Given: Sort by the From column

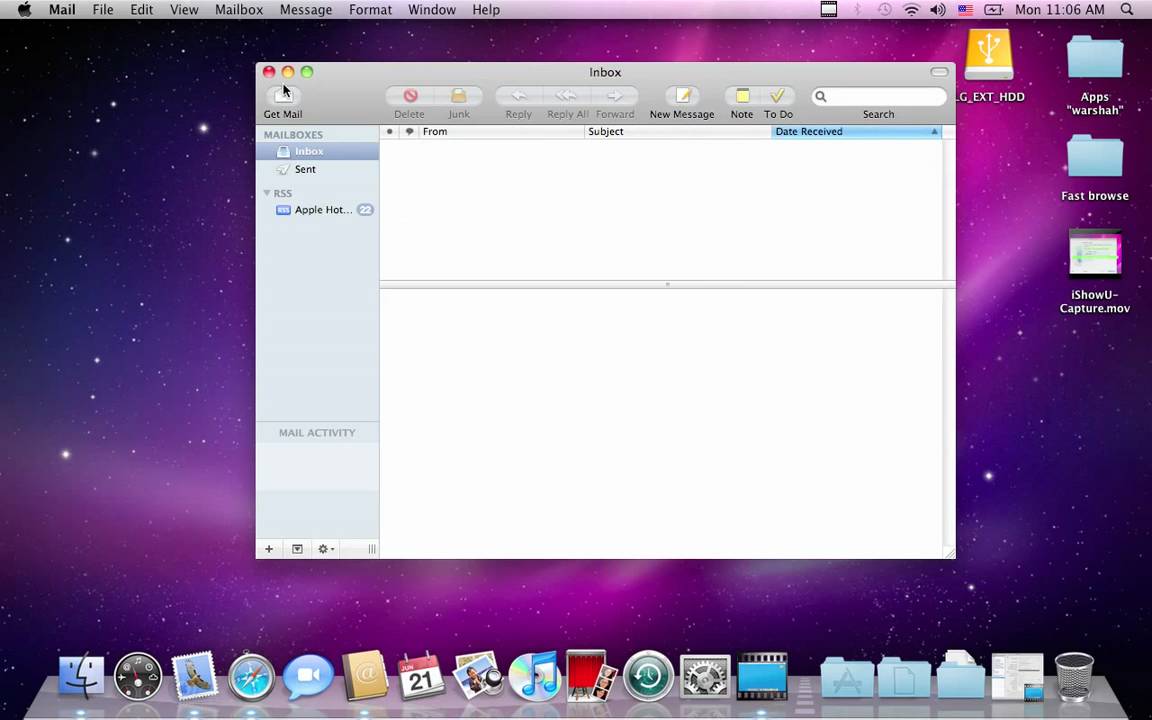Looking at the screenshot, I should coord(501,132).
